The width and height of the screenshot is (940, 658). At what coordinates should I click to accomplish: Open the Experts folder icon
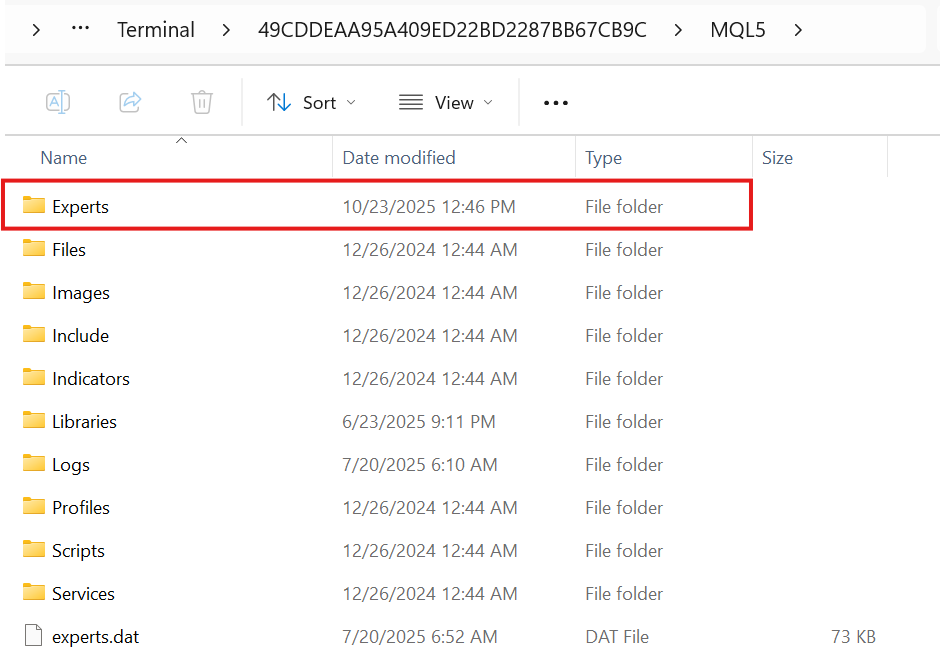31,206
